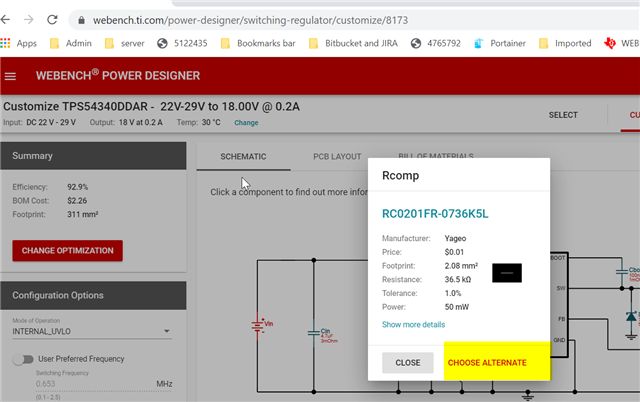Click the browser address bar URL
Viewport: 640px width, 402px height.
click(250, 20)
